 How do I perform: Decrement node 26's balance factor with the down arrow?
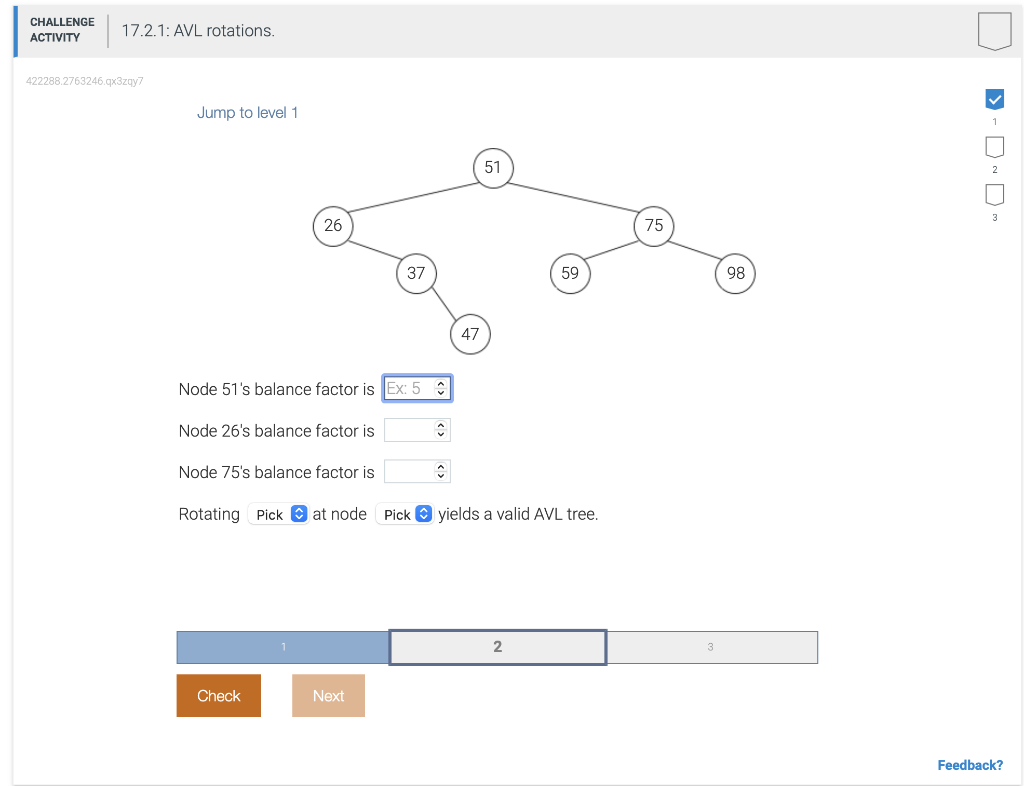tap(443, 434)
